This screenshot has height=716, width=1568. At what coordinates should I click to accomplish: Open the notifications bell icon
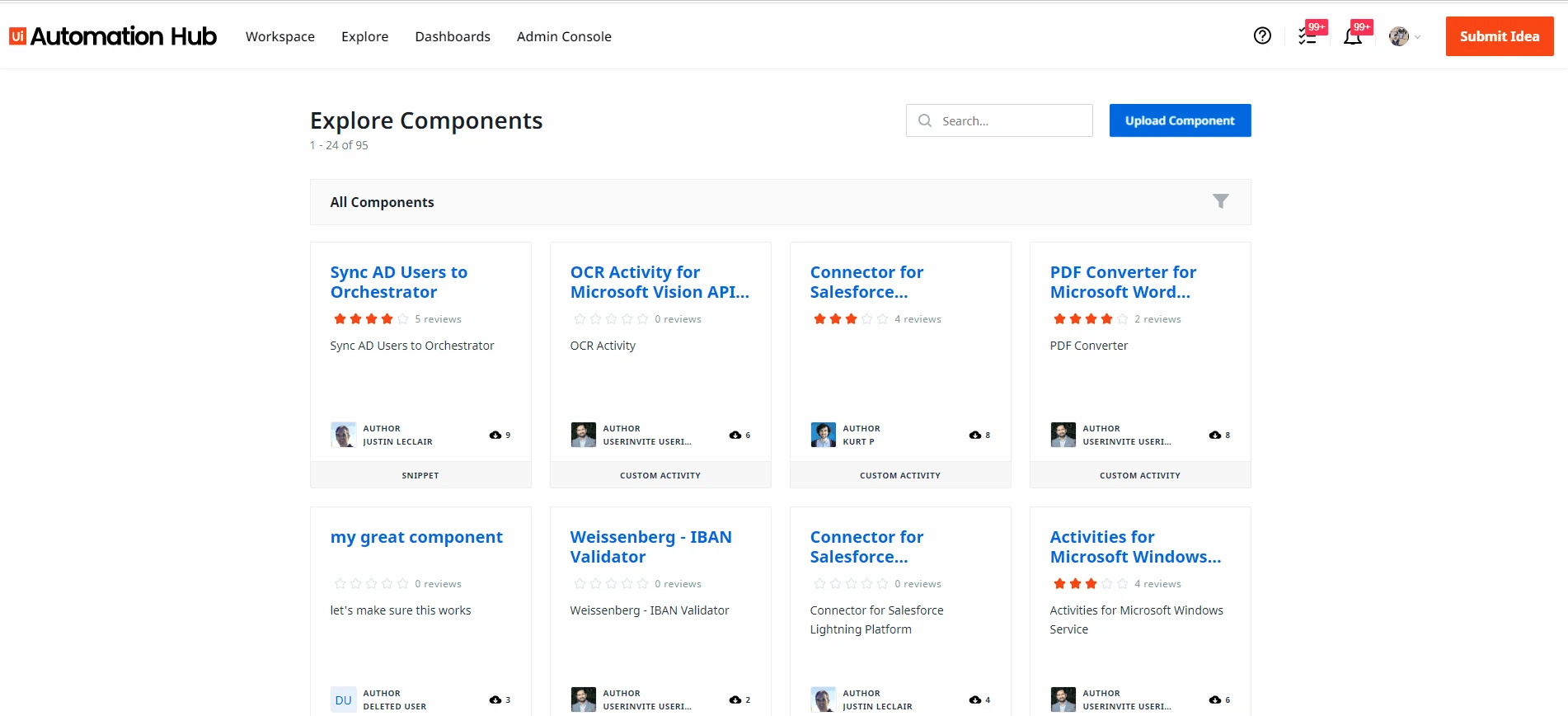(x=1353, y=35)
